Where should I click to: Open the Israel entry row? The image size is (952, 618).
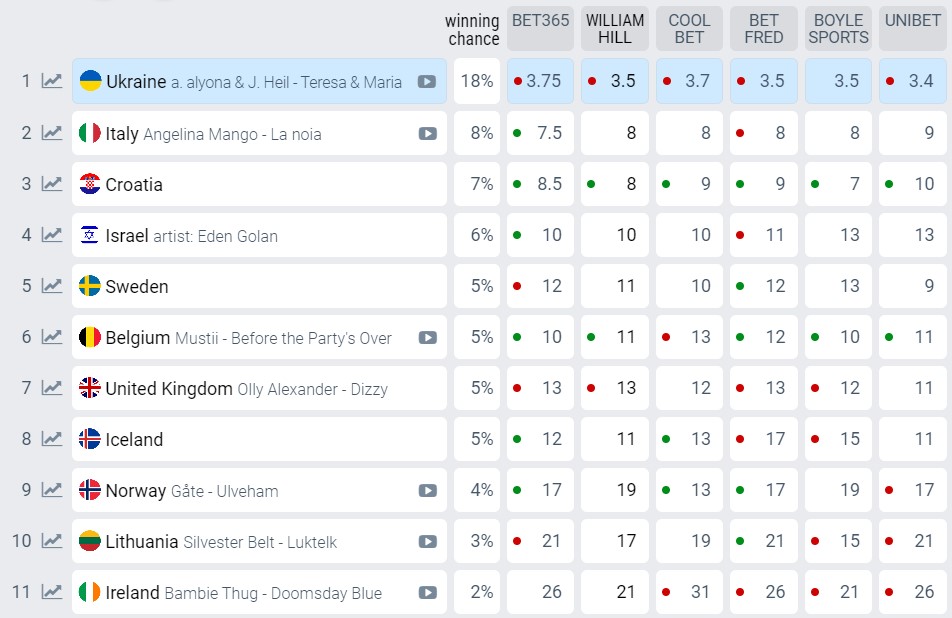tap(258, 235)
